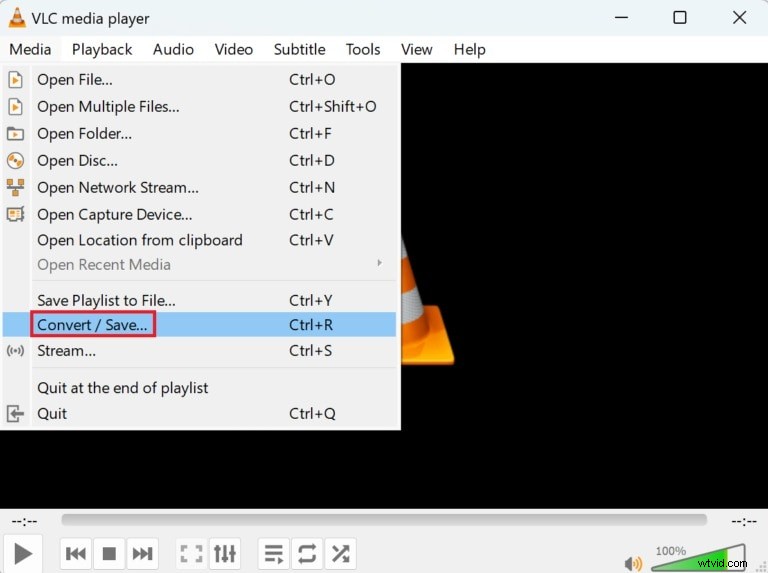Click the elapsed time label
The height and width of the screenshot is (573, 768).
click(24, 521)
